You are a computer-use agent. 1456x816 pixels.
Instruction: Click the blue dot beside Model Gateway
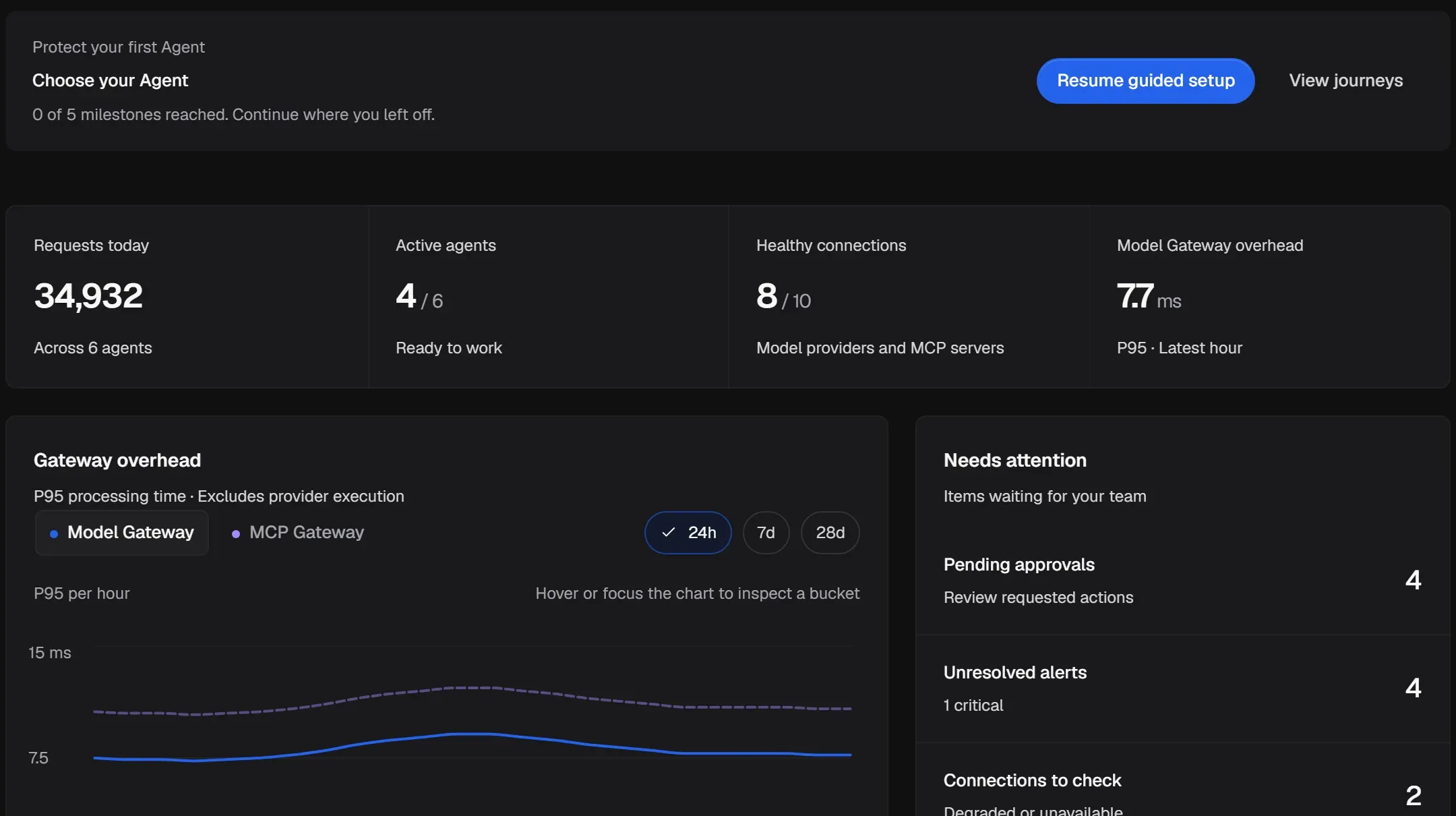click(54, 534)
